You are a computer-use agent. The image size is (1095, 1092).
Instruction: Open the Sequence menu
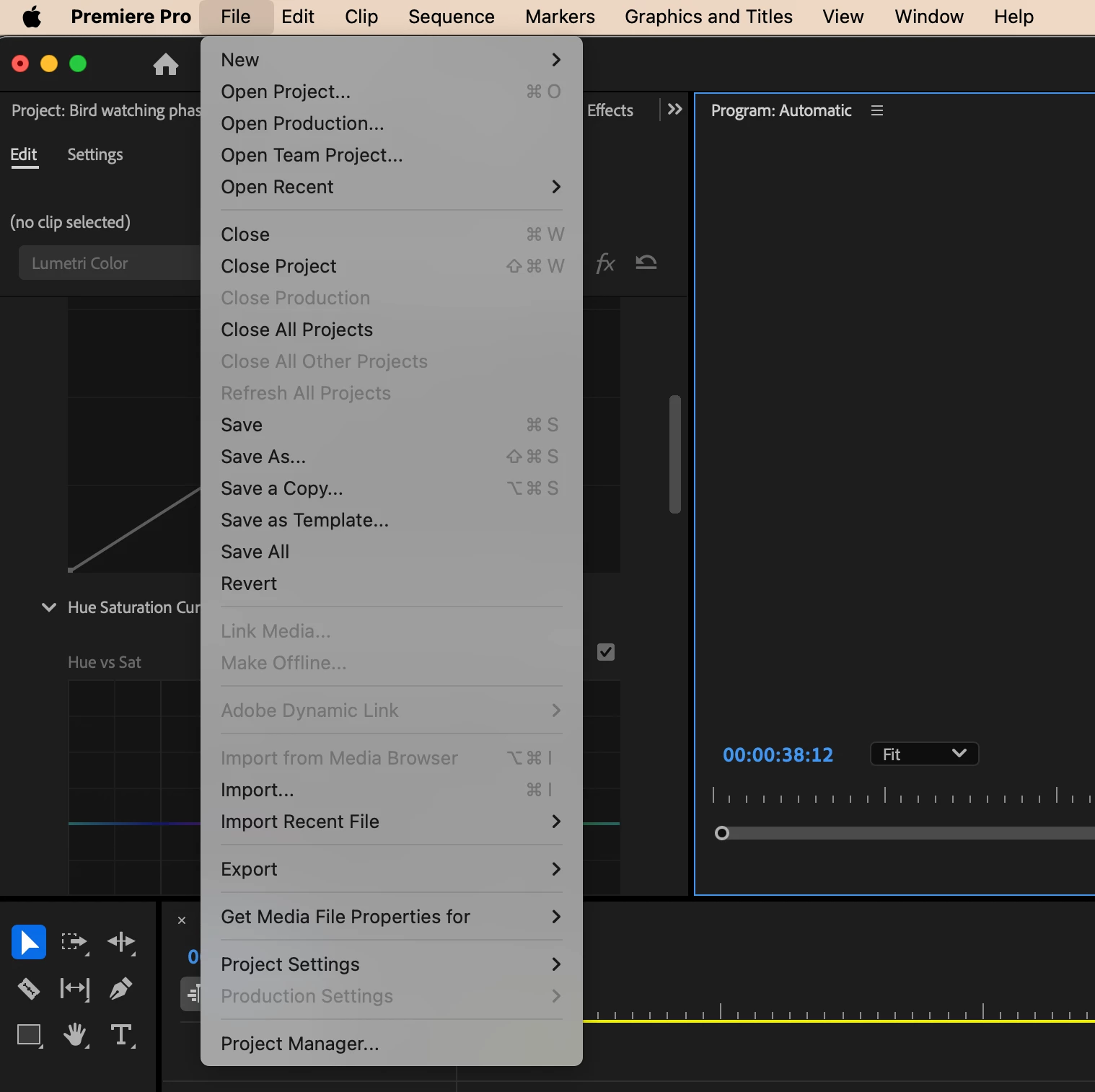(x=452, y=17)
